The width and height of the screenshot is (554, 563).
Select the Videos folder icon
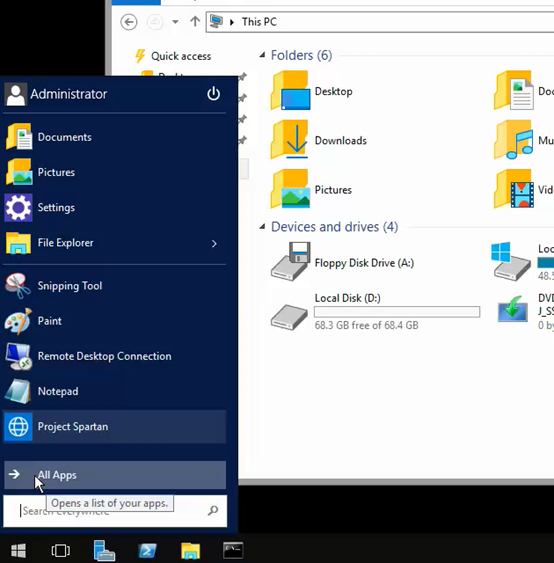514,190
